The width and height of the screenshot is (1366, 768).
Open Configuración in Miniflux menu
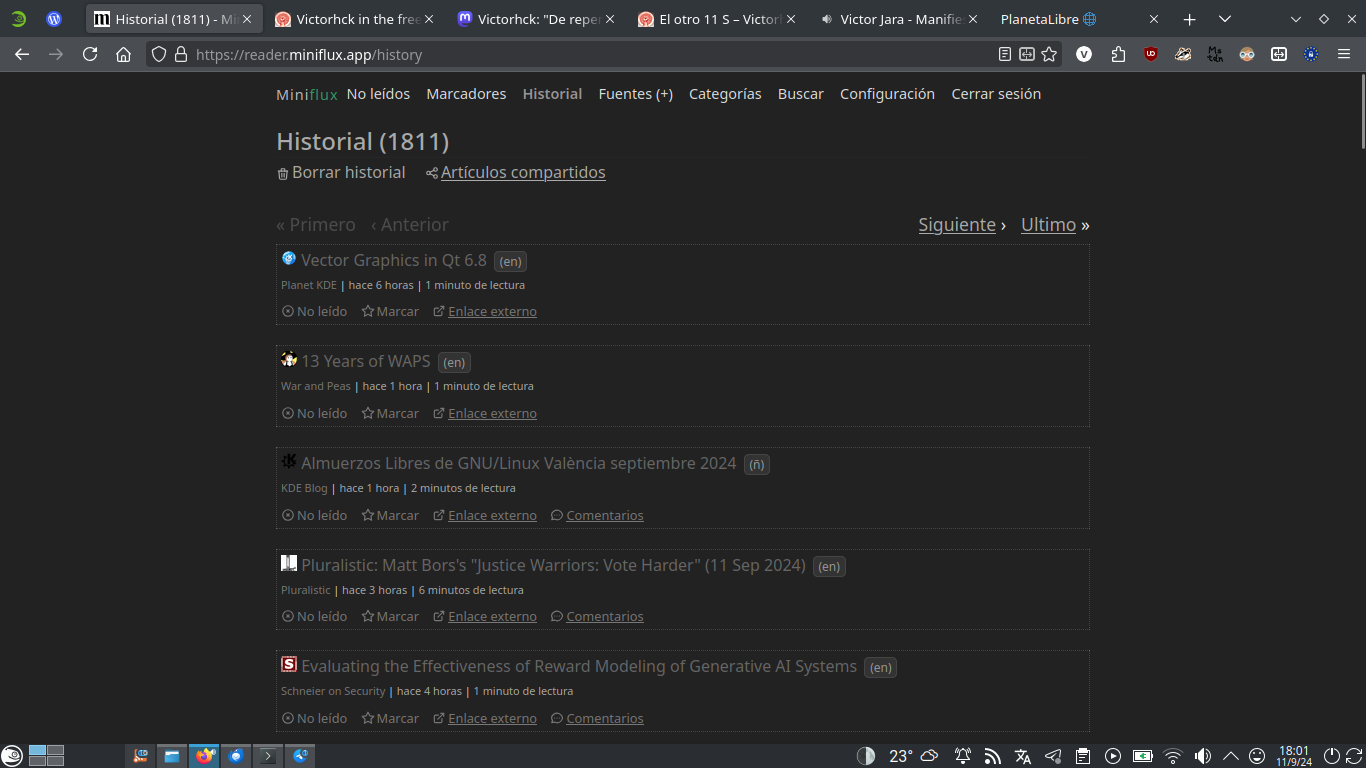click(x=887, y=94)
